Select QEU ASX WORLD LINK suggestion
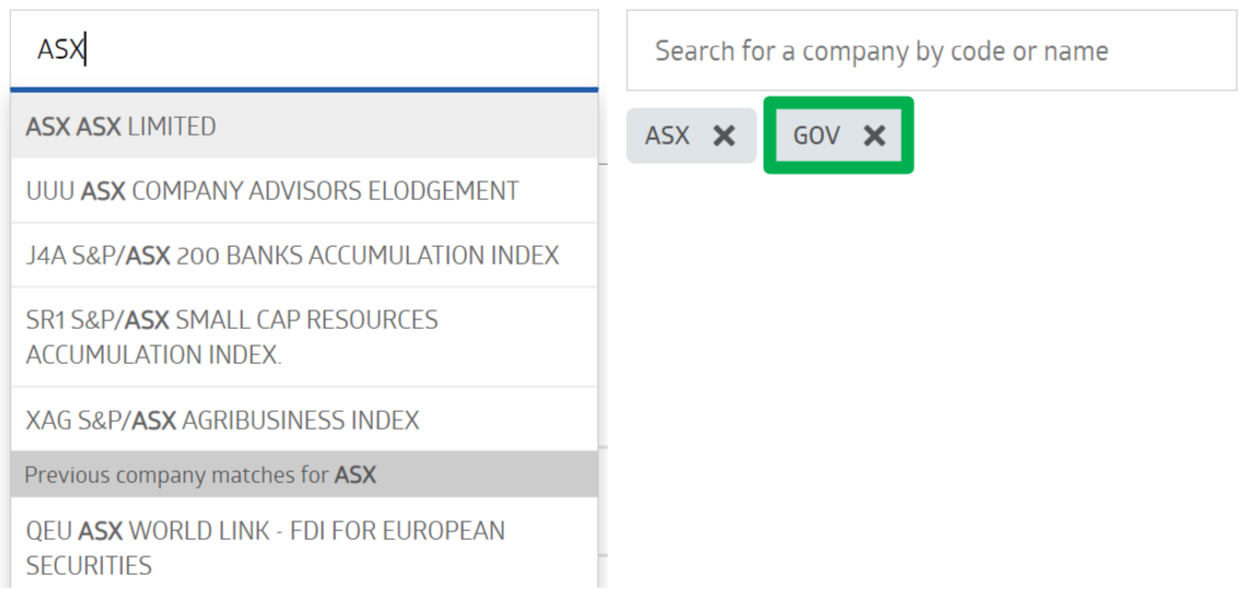1248x589 pixels. [x=304, y=547]
